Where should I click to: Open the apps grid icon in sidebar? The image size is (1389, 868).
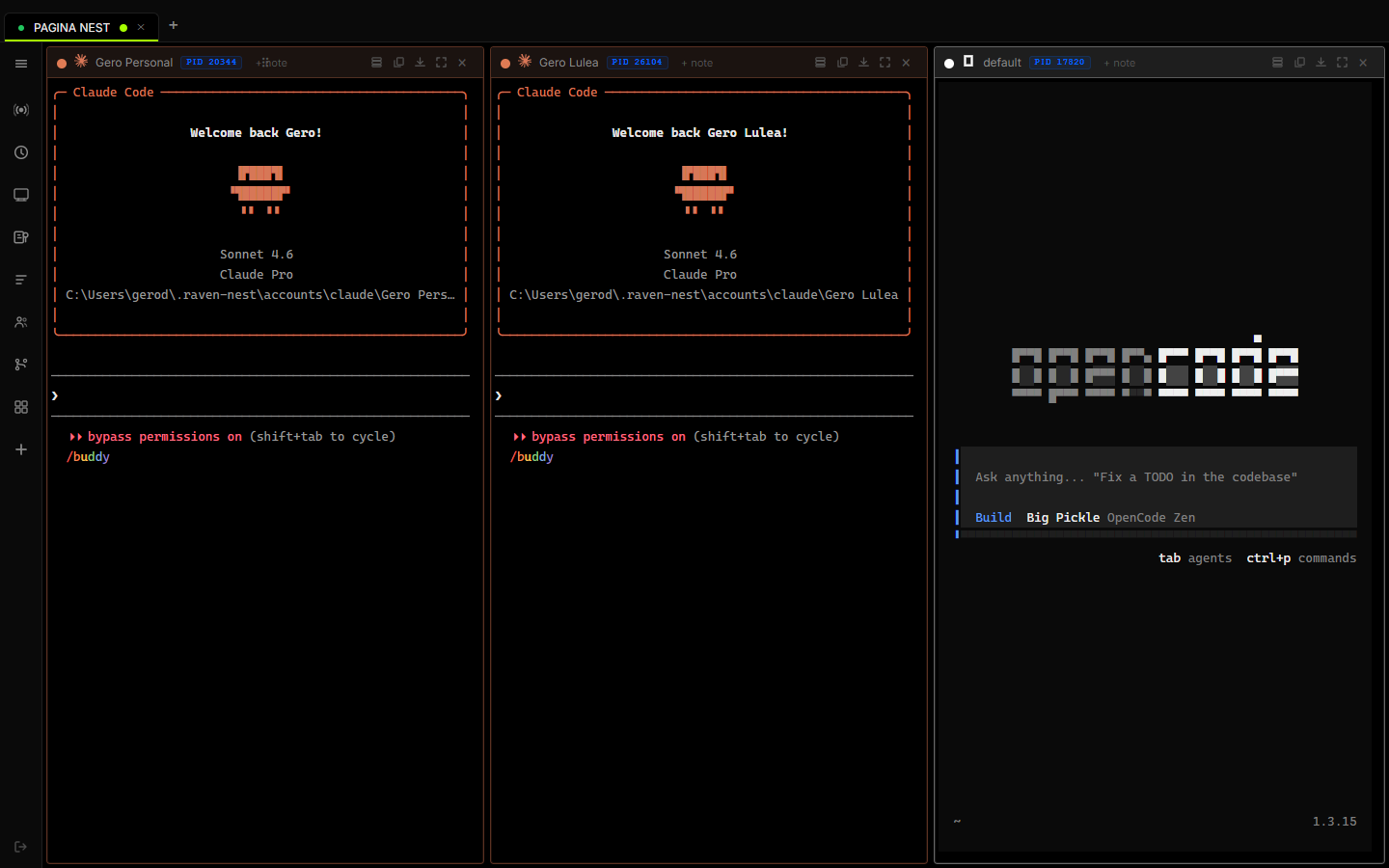(x=21, y=406)
